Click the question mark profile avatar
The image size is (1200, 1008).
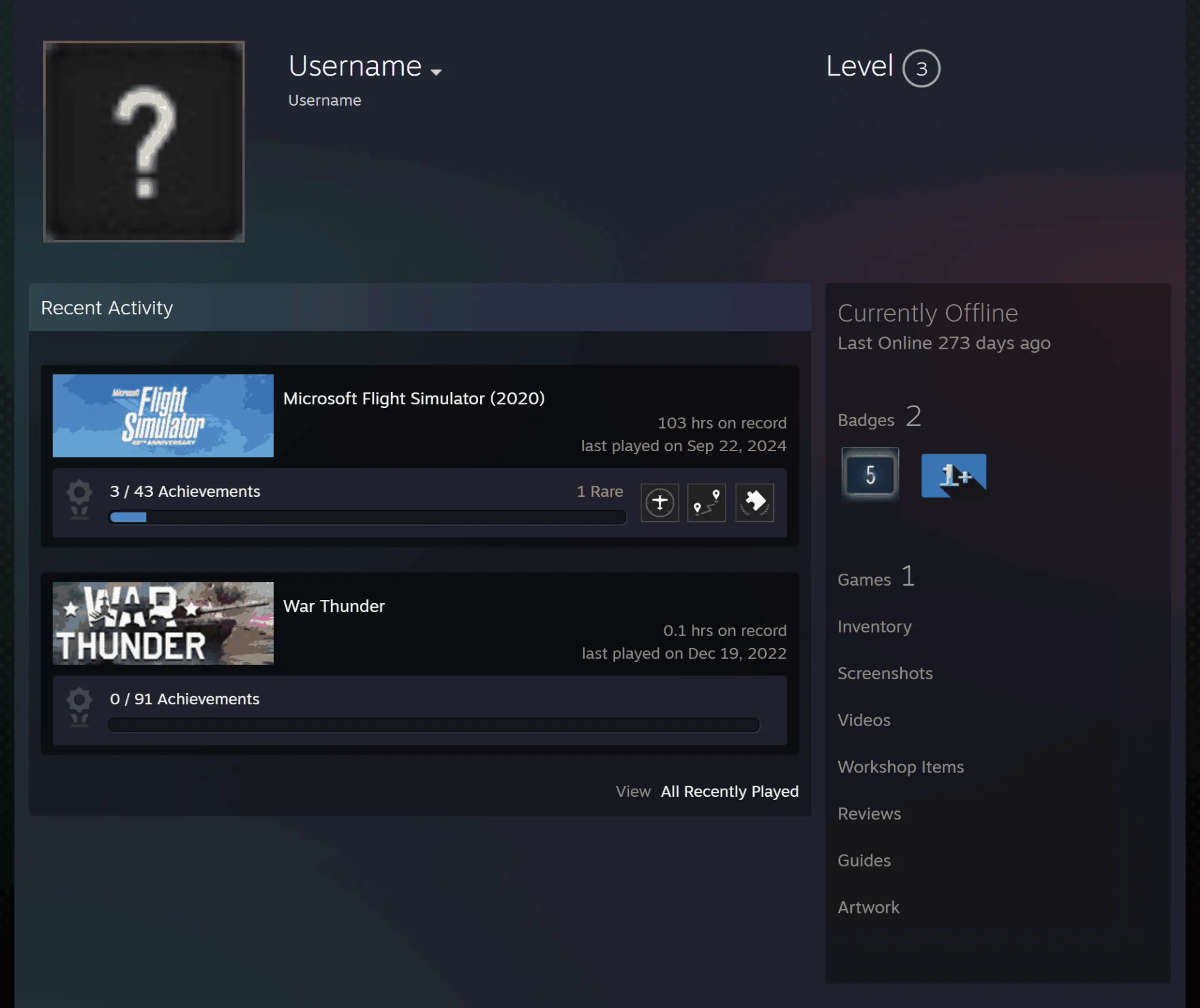[144, 142]
